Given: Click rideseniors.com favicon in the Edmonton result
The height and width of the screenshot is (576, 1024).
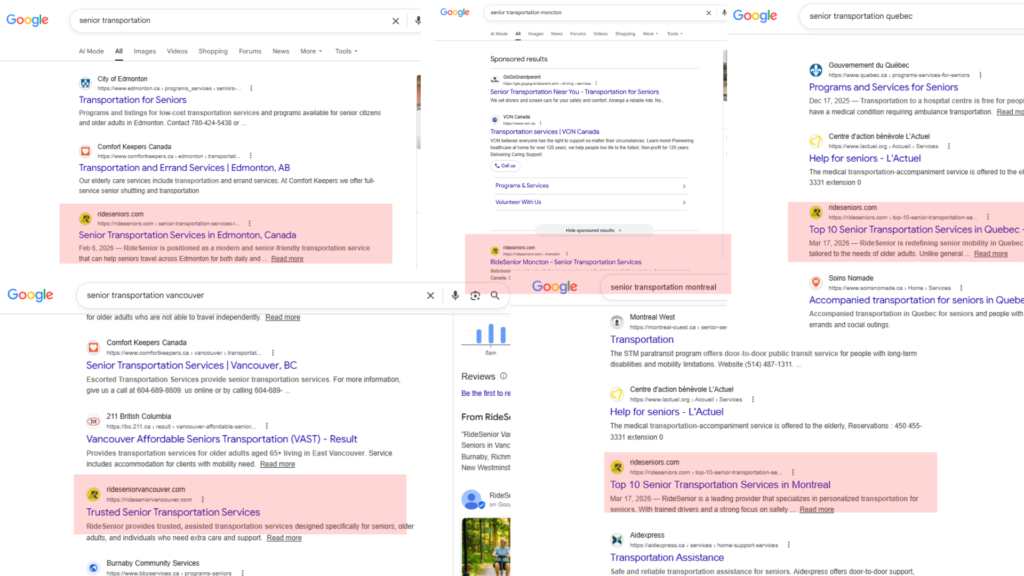Looking at the screenshot, I should point(86,218).
